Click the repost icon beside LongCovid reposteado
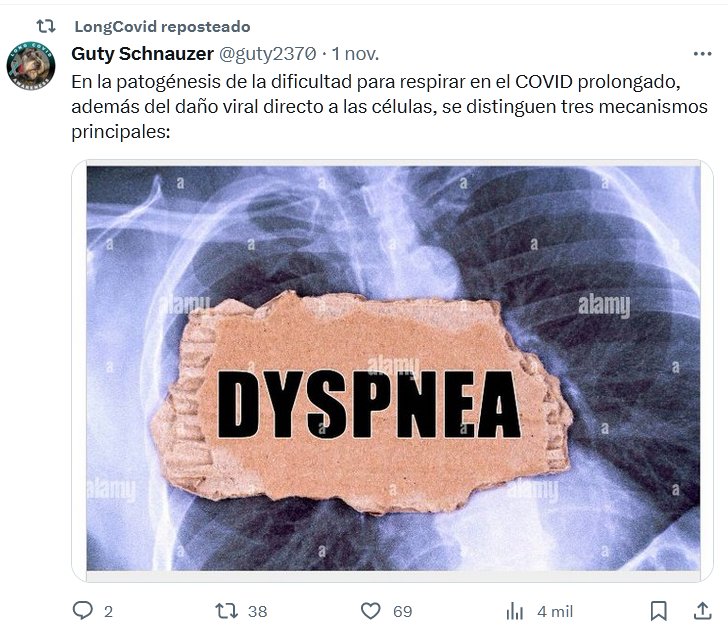728x636 pixels. click(x=46, y=26)
